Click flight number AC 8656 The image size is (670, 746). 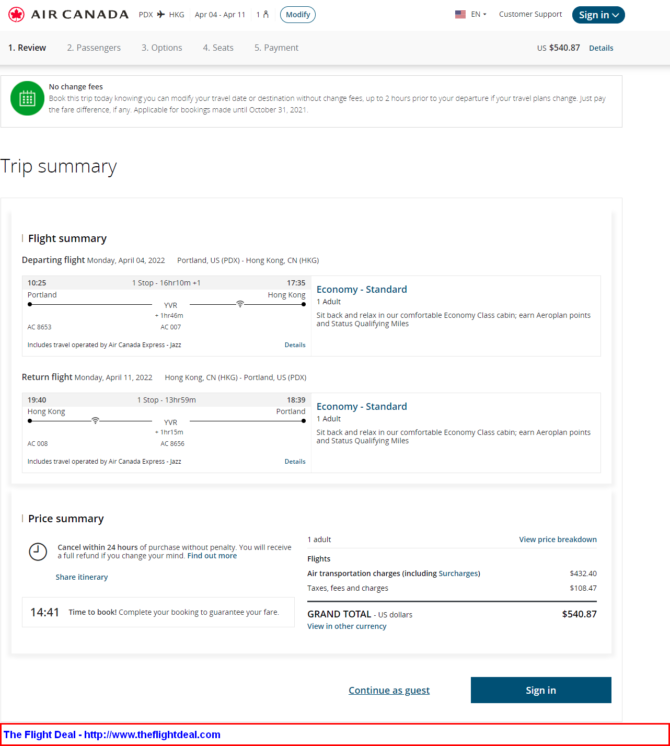172,443
